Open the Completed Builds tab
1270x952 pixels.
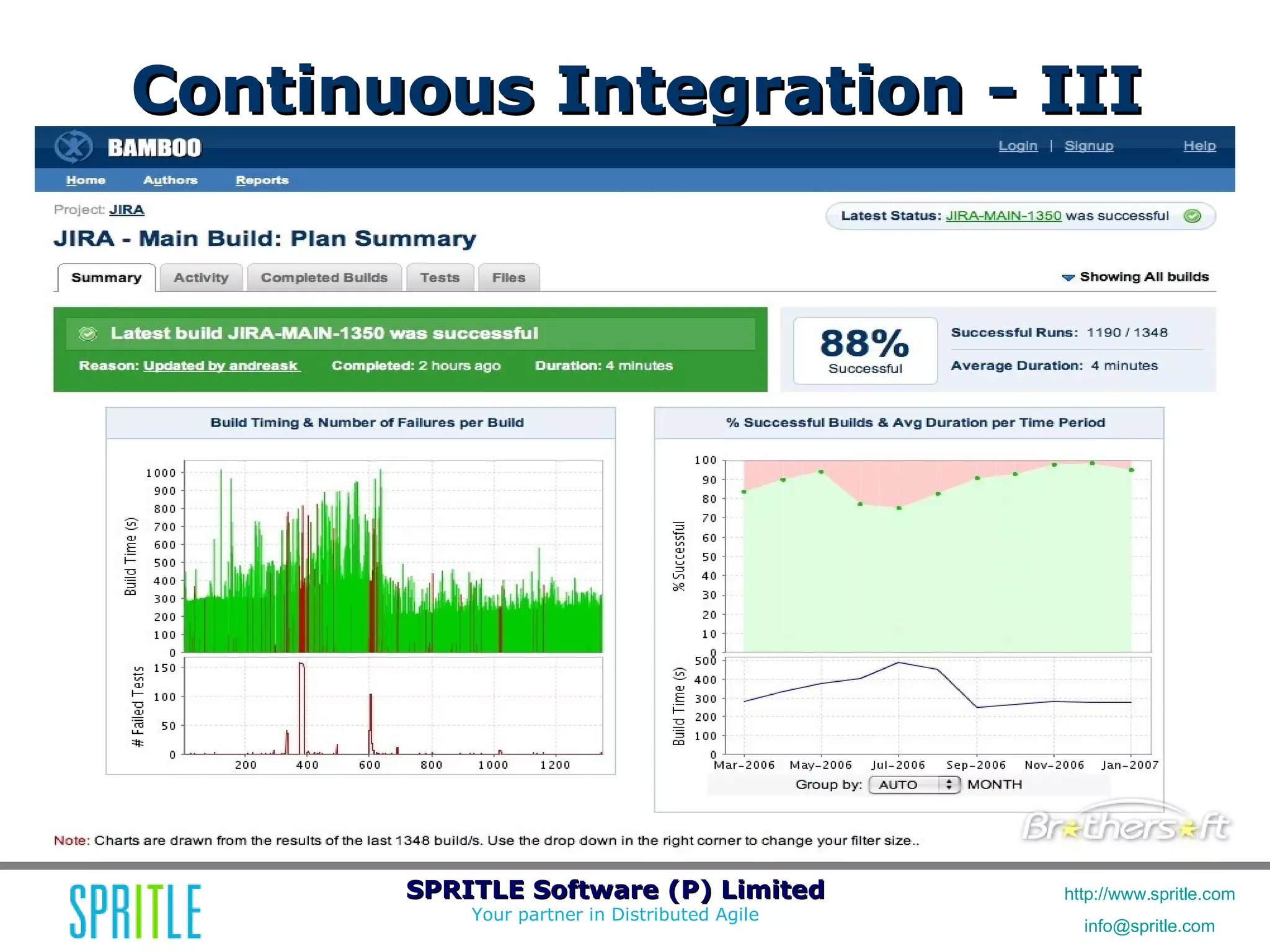coord(324,278)
